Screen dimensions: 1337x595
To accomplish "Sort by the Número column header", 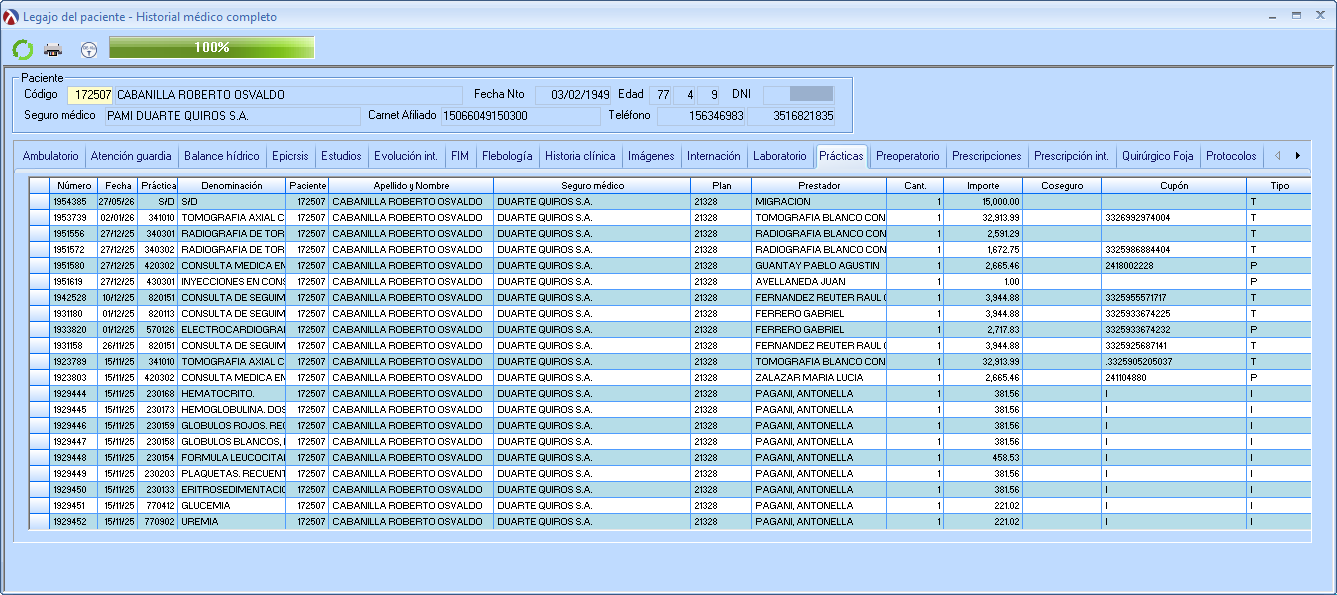I will (x=74, y=186).
